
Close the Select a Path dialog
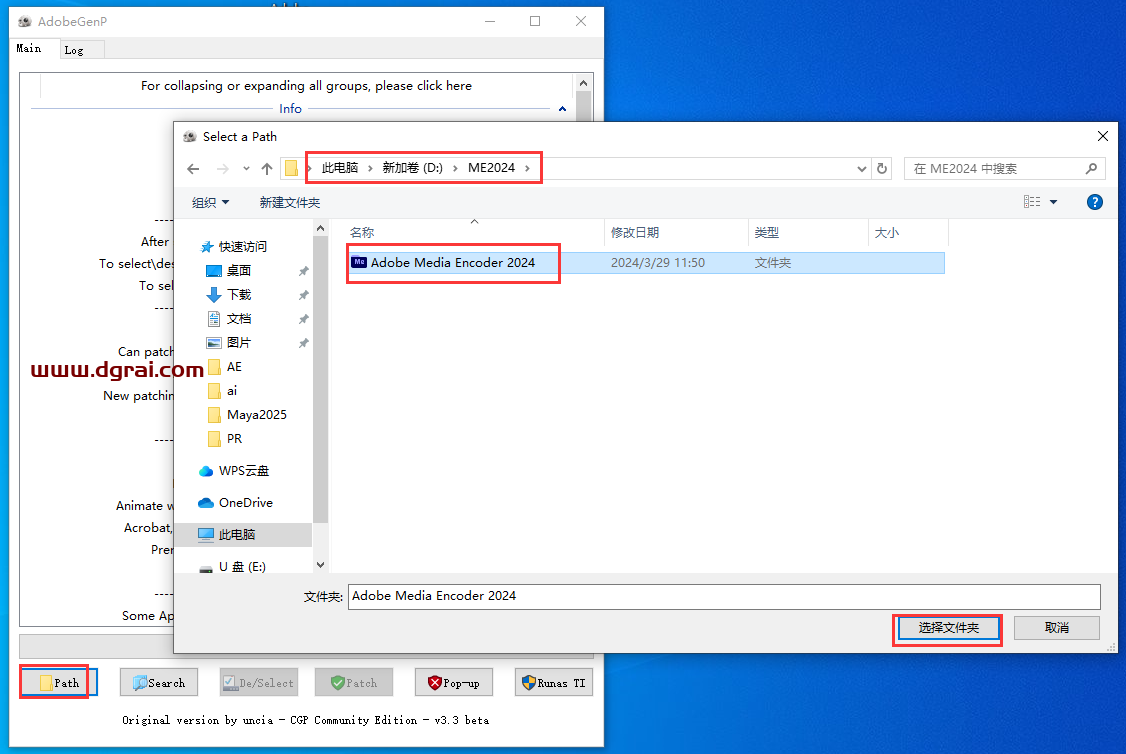point(1103,136)
